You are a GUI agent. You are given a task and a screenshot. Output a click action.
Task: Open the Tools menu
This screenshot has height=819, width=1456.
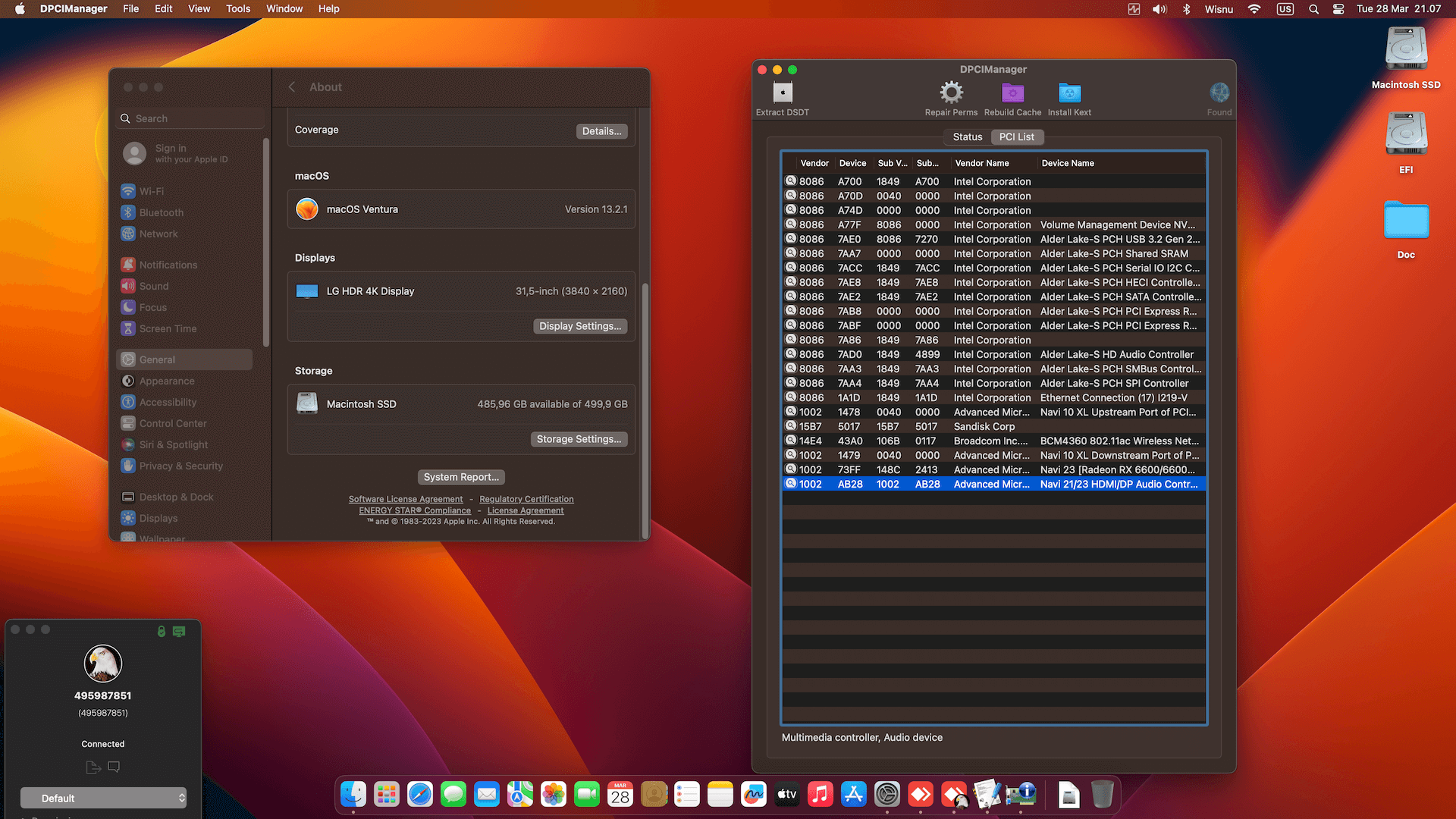pyautogui.click(x=238, y=9)
